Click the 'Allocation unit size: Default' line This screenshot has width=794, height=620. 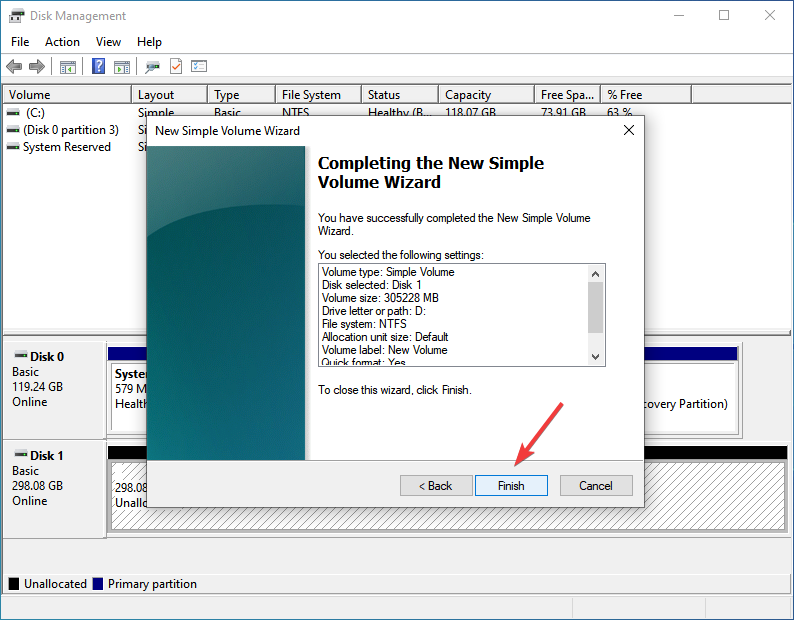tap(385, 337)
